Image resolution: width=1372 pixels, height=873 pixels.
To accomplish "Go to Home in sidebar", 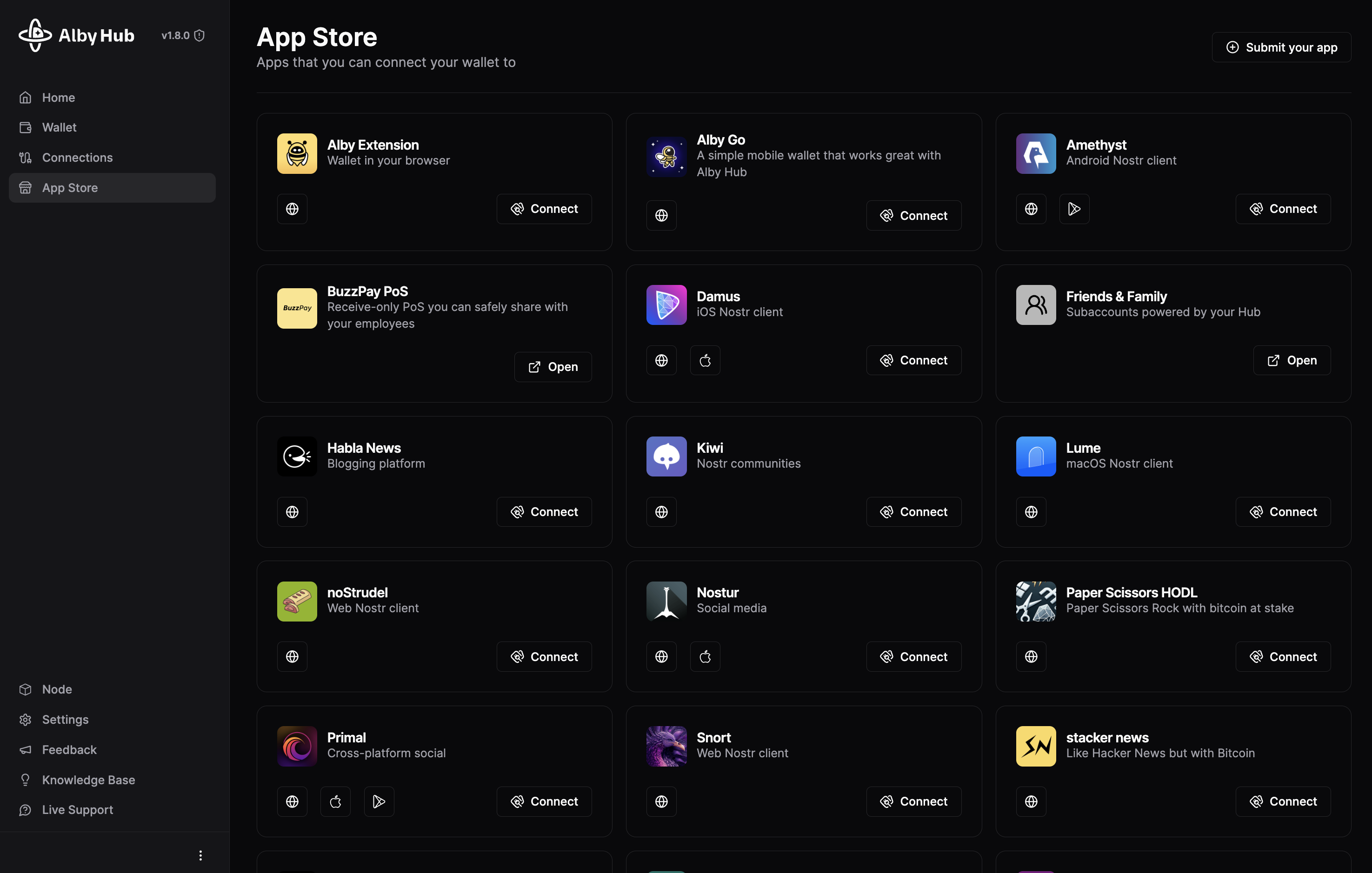I will click(112, 97).
